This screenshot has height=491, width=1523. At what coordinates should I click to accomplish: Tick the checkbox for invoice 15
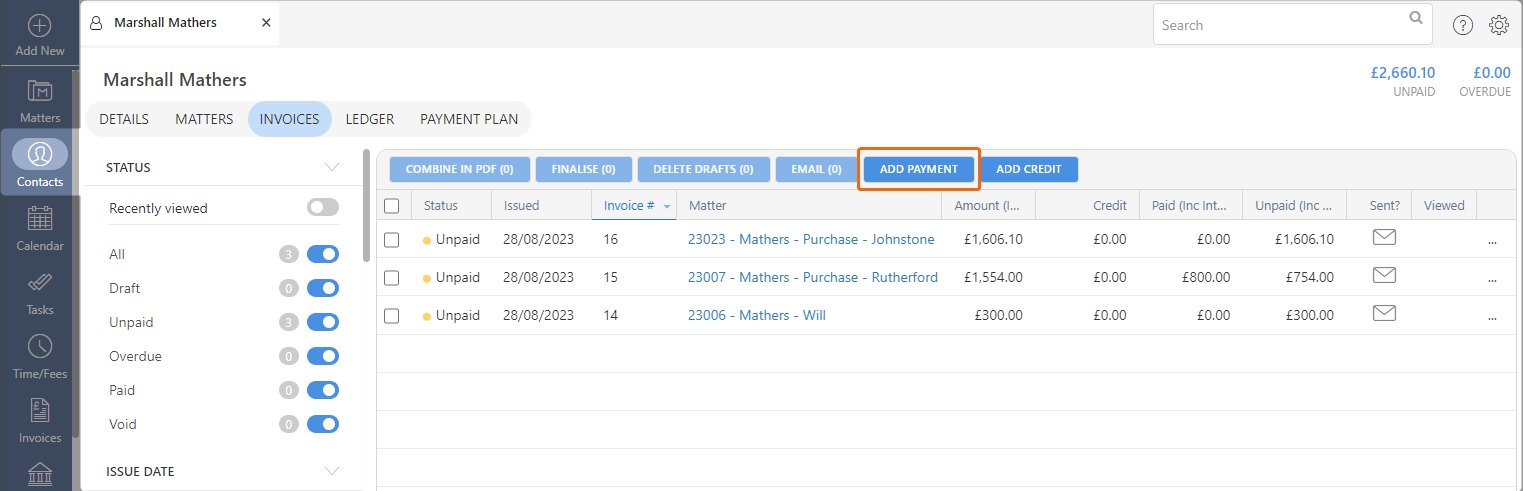392,277
